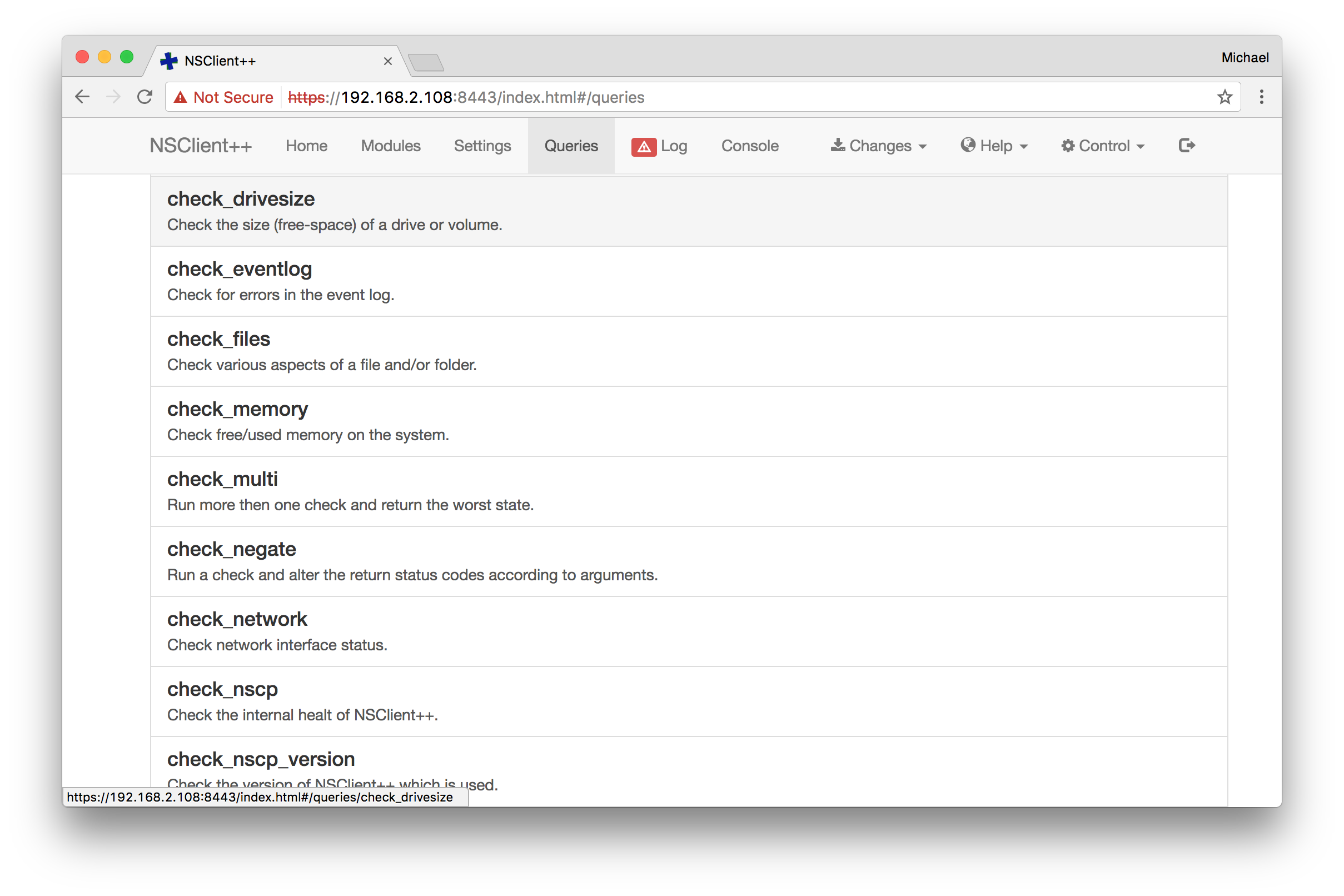Open the check_eventlog query
This screenshot has width=1344, height=896.
[x=689, y=282]
